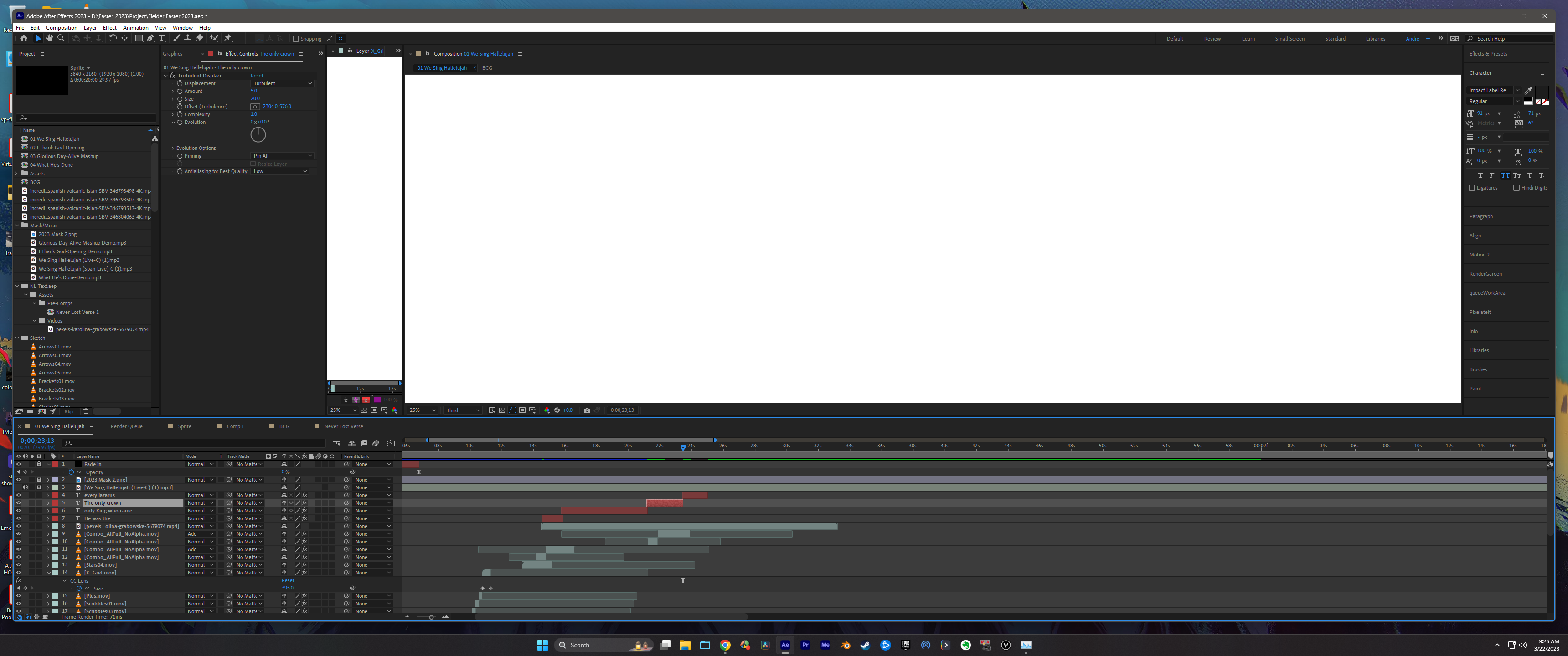Open After Effects from the Windows taskbar
Image resolution: width=1568 pixels, height=656 pixels.
[785, 645]
